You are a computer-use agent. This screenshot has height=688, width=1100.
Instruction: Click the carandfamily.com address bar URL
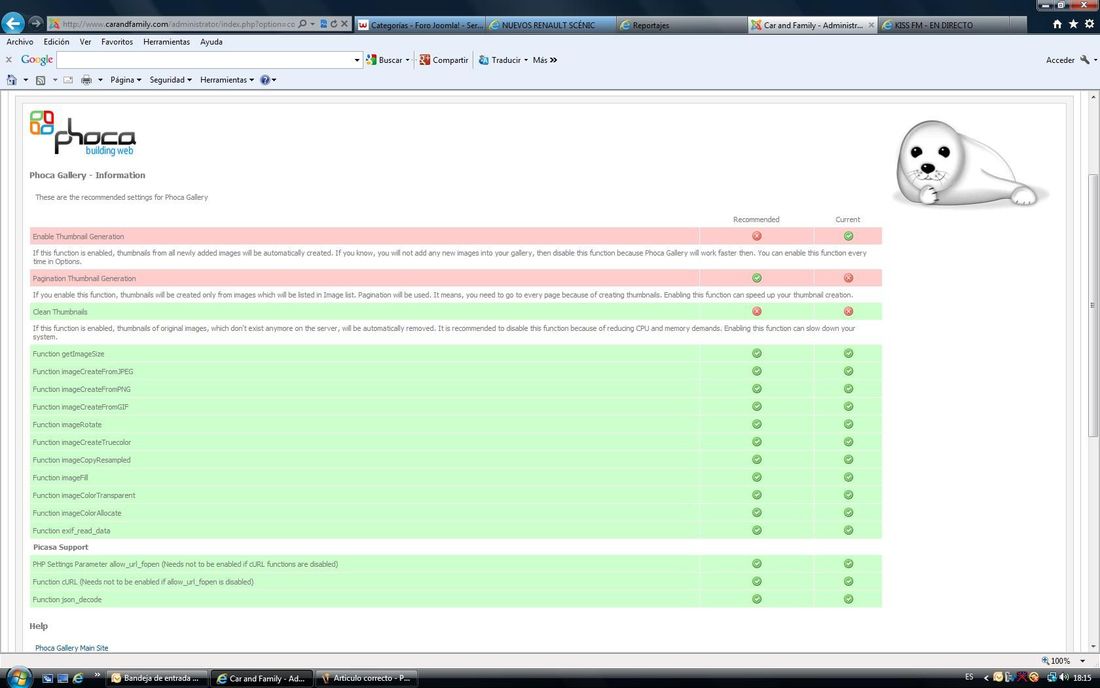177,24
